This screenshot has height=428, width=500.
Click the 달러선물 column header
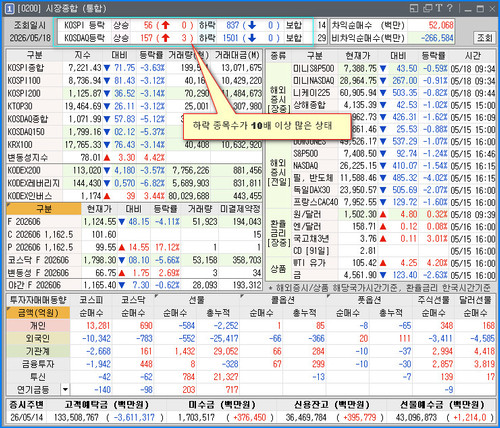pos(475,300)
